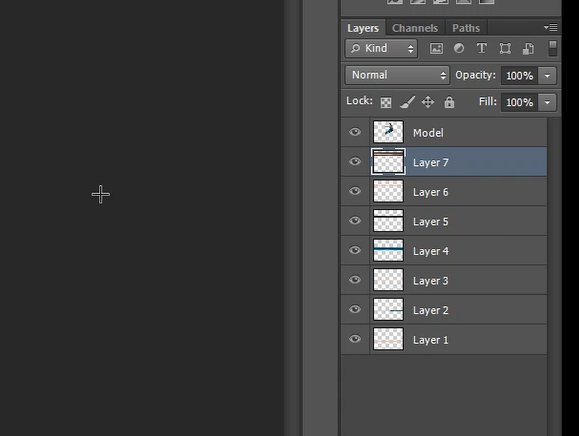Filter for shape layers icon

point(505,49)
